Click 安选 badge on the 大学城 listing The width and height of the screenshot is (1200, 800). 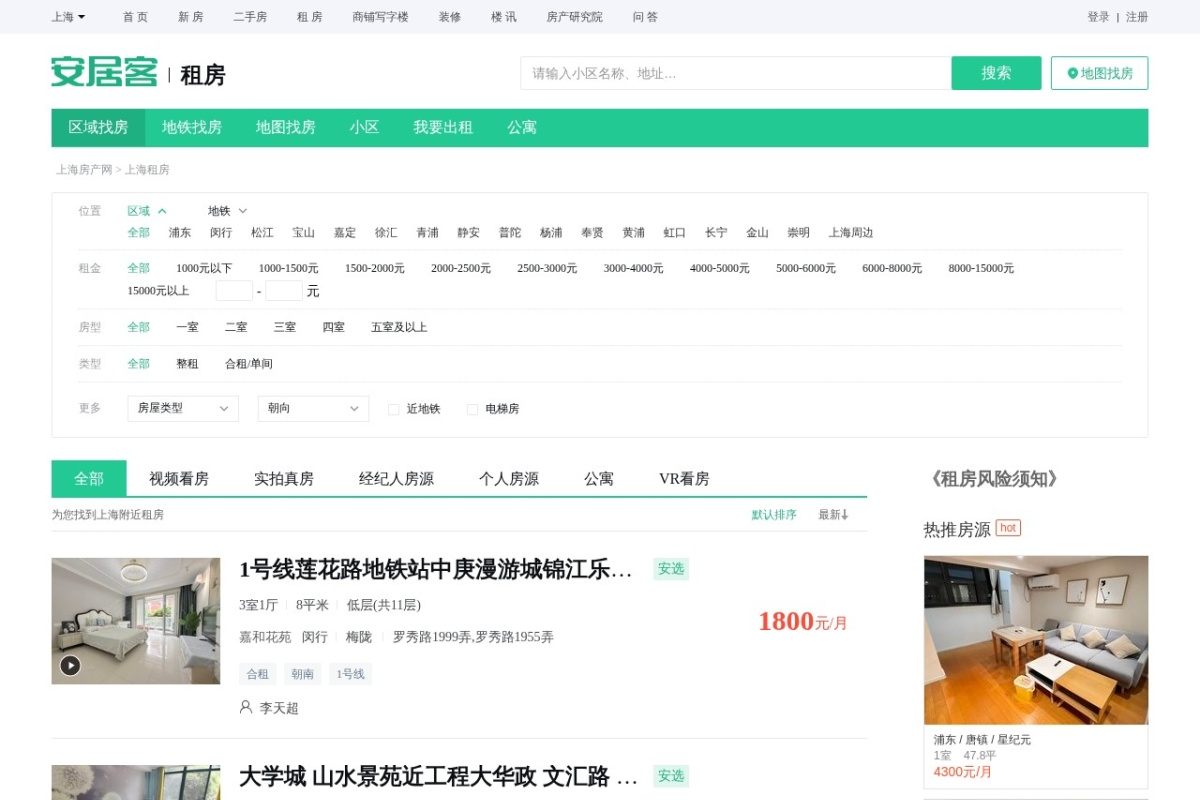[671, 776]
